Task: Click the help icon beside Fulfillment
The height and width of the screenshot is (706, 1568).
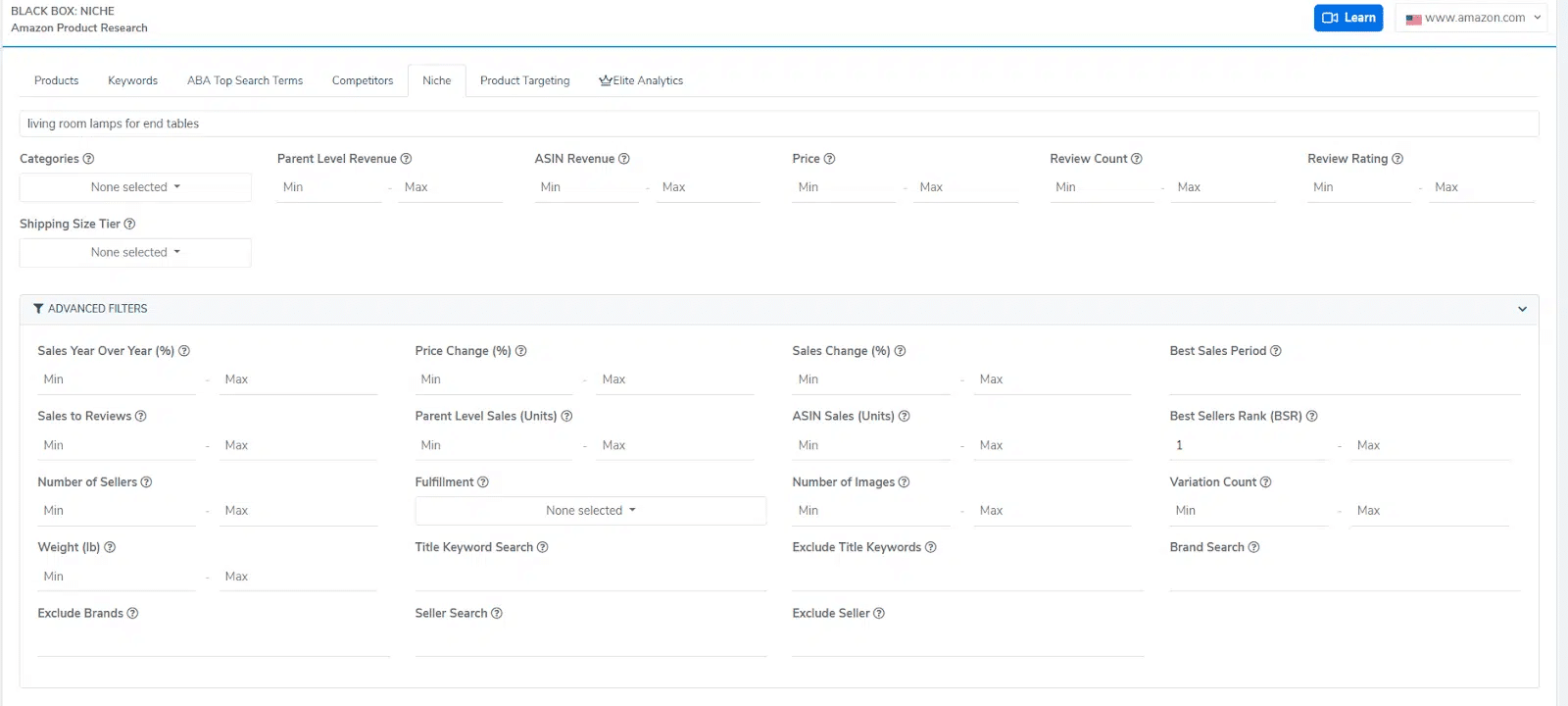Action: [x=482, y=482]
